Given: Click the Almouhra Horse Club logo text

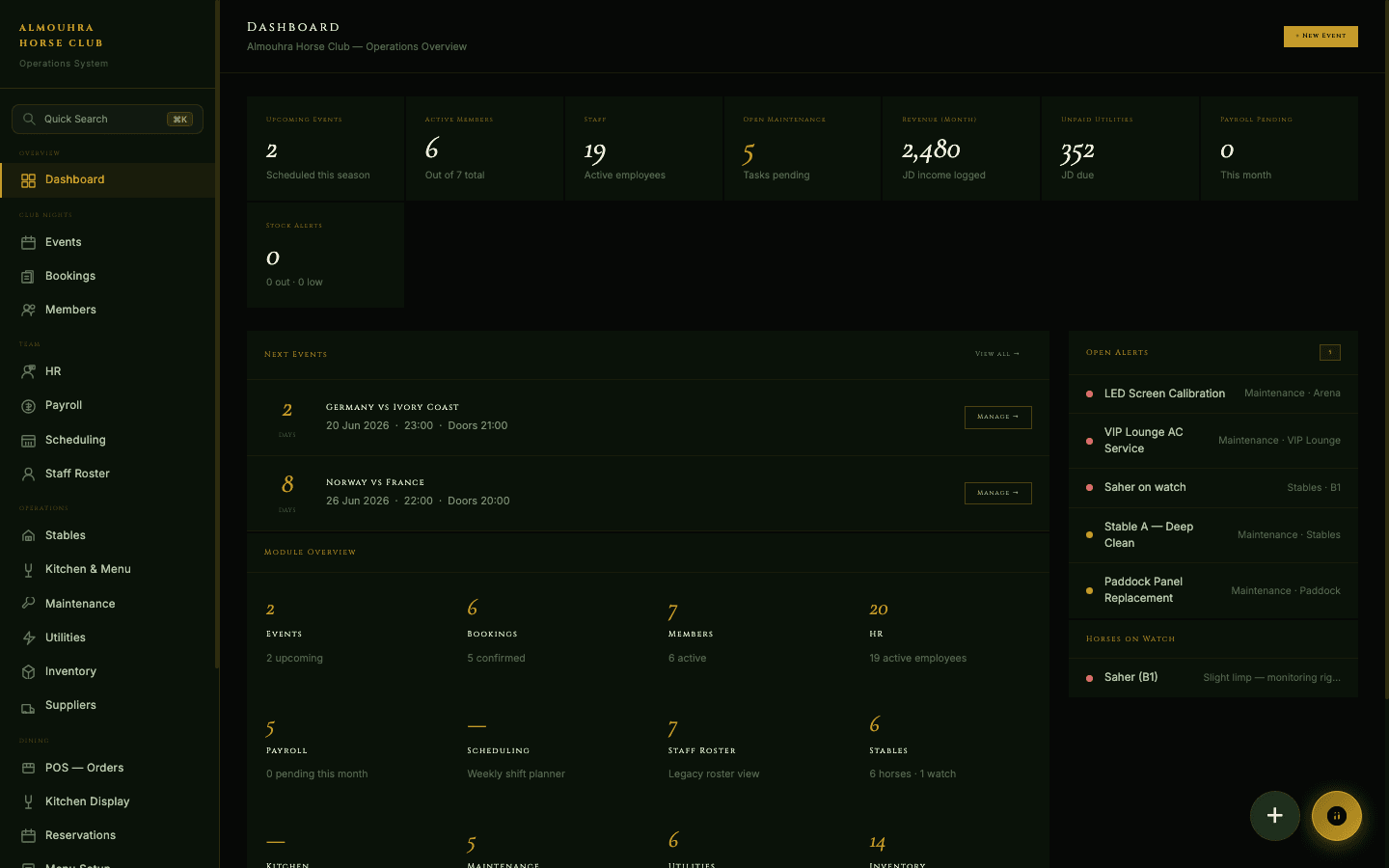Looking at the screenshot, I should click(x=61, y=36).
